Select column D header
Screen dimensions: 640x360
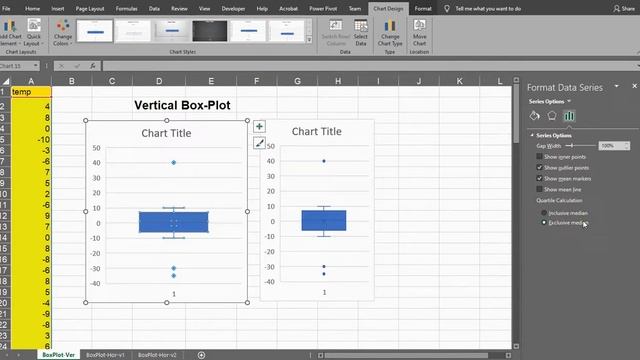pos(159,81)
